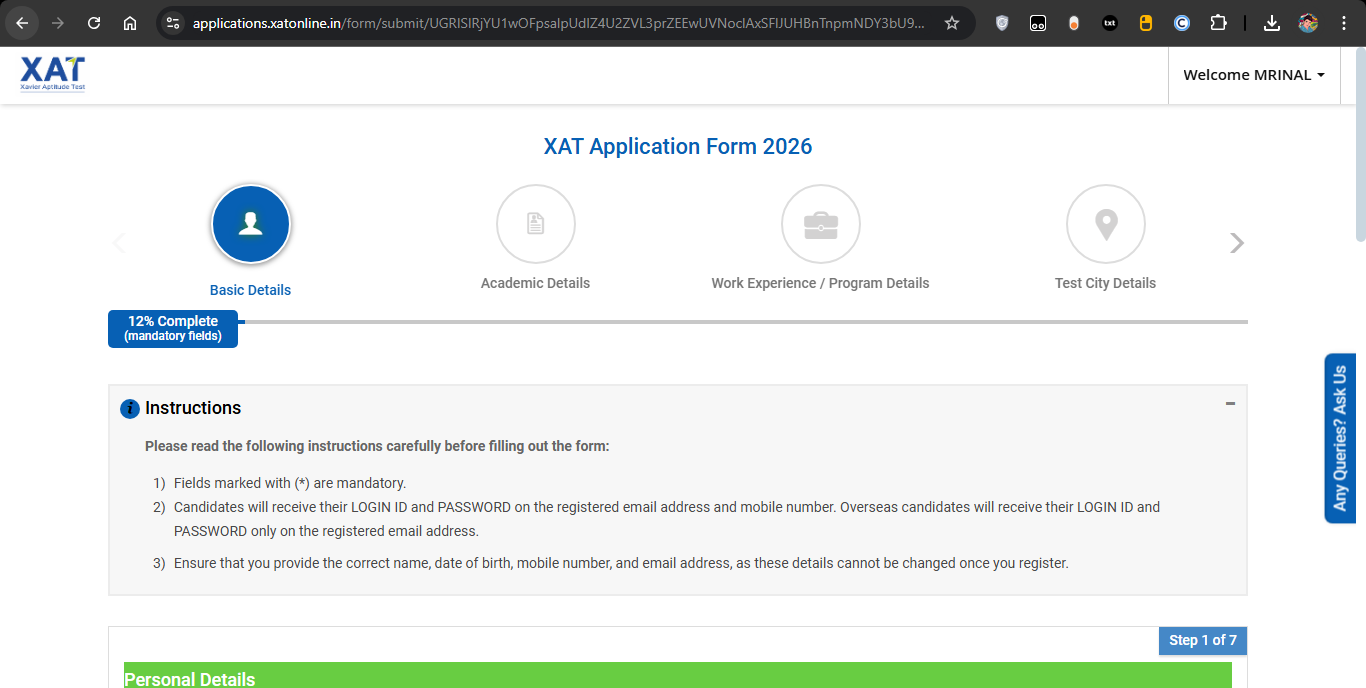Open the Any Queries? Ask Us tab

coord(1340,438)
